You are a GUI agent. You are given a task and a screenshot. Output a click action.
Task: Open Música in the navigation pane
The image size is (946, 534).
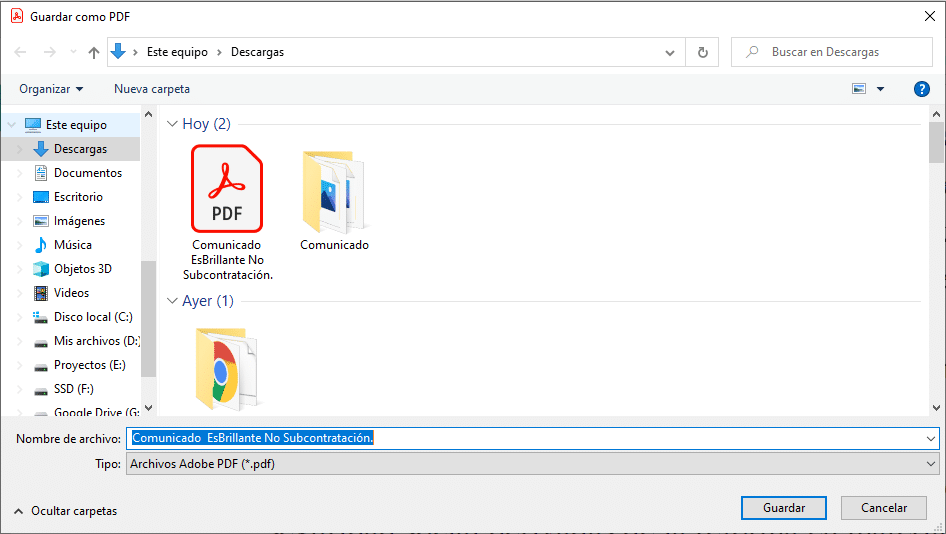72,245
